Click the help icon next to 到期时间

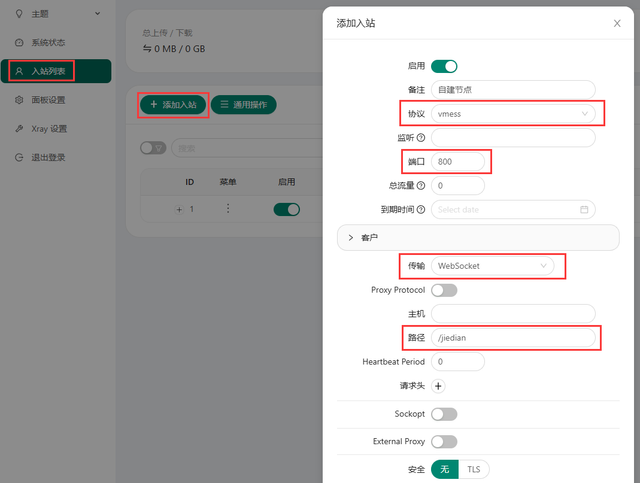421,210
